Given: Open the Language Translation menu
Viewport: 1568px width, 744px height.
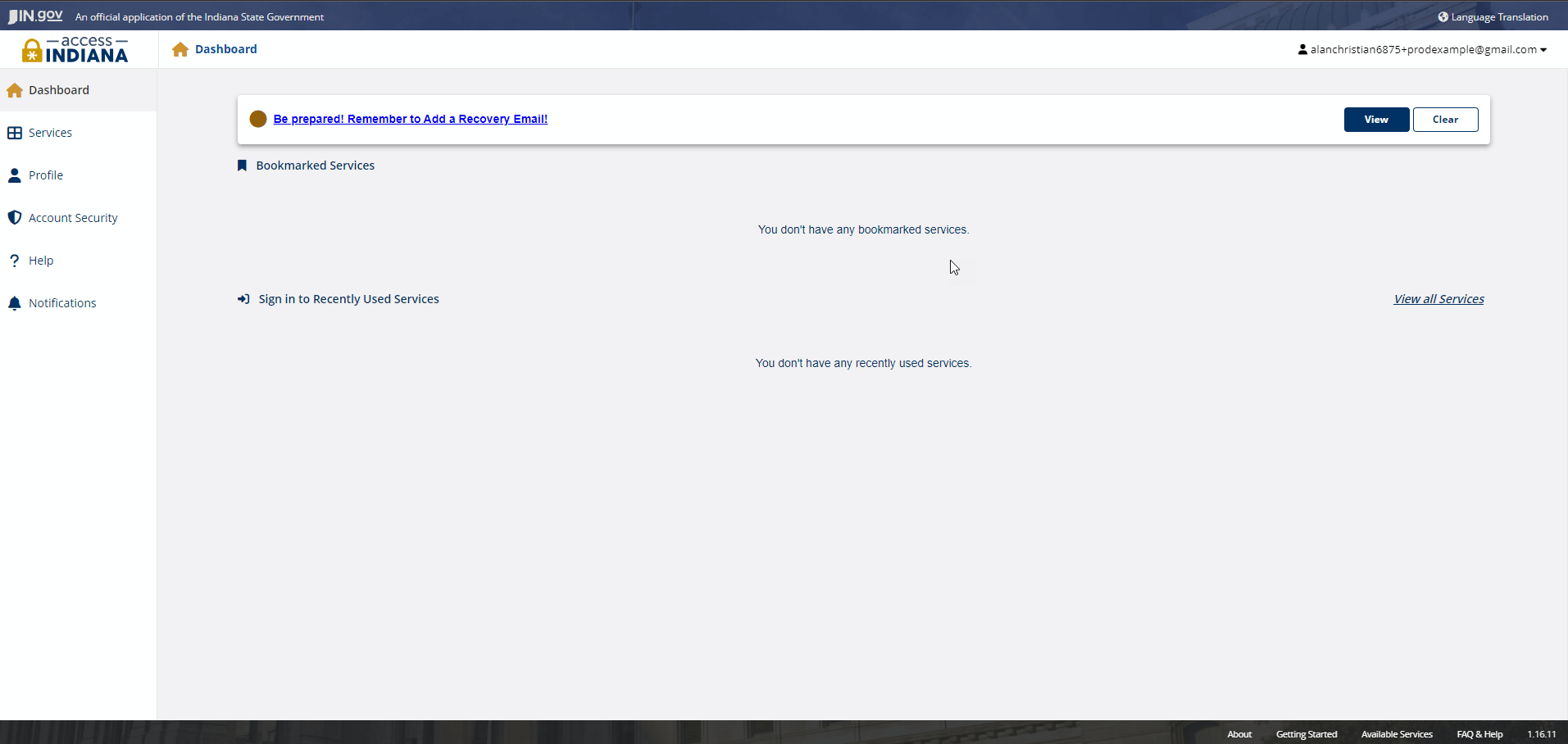Looking at the screenshot, I should click(x=1499, y=17).
